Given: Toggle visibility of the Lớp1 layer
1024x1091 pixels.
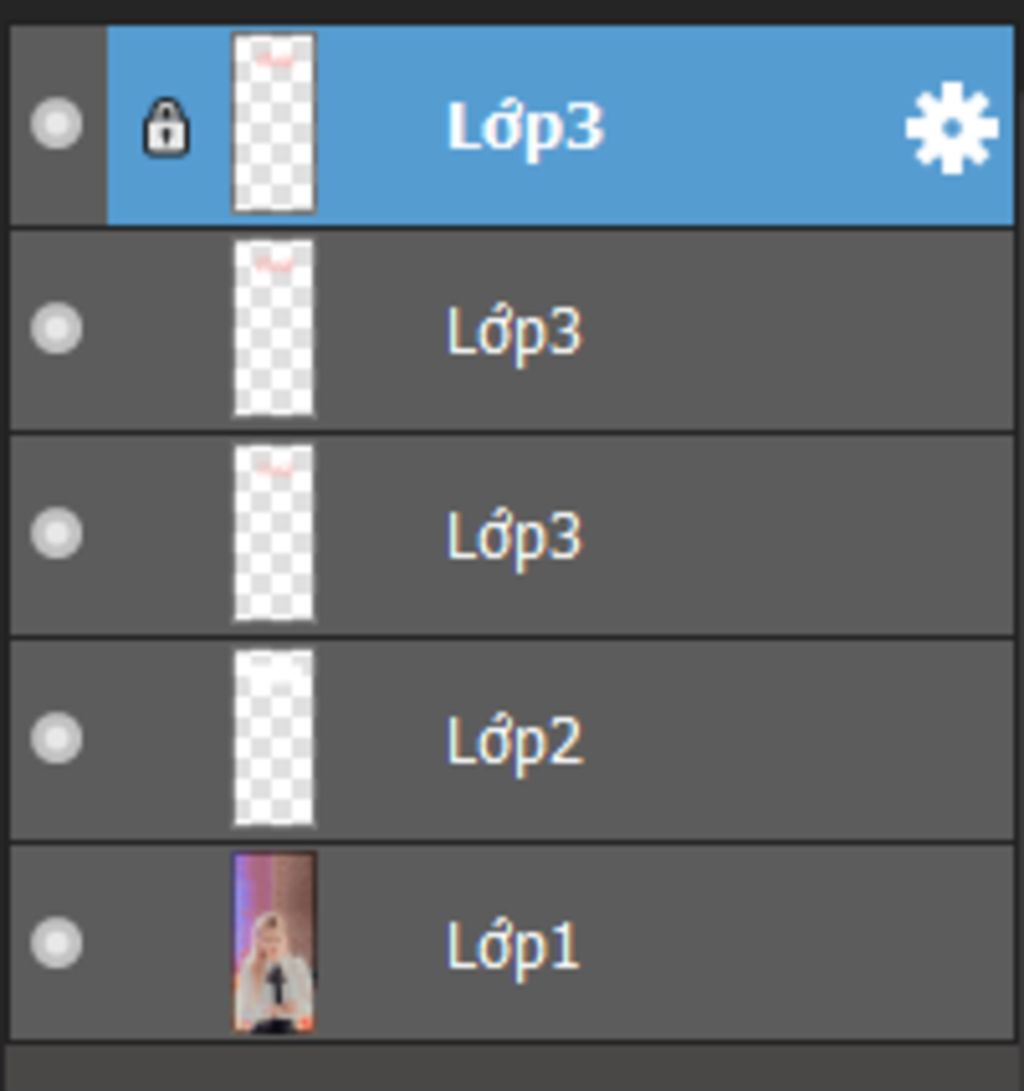Looking at the screenshot, I should [x=56, y=943].
